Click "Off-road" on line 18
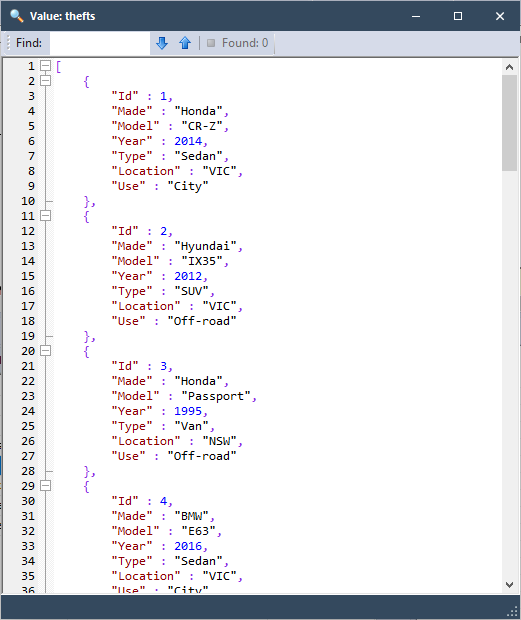This screenshot has width=521, height=620. pyautogui.click(x=202, y=321)
